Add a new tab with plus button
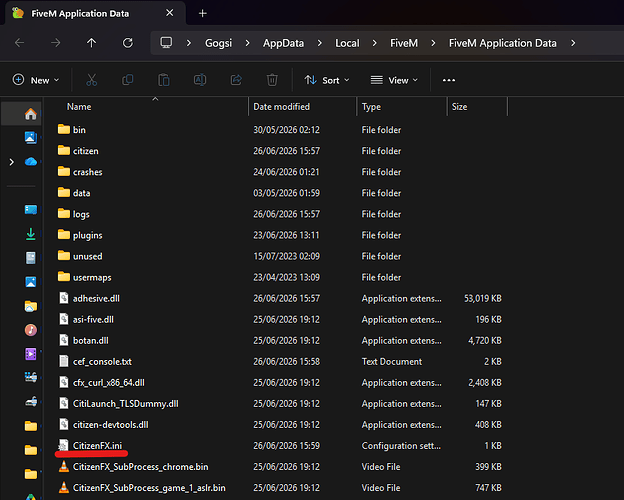This screenshot has width=624, height=500. [x=203, y=14]
